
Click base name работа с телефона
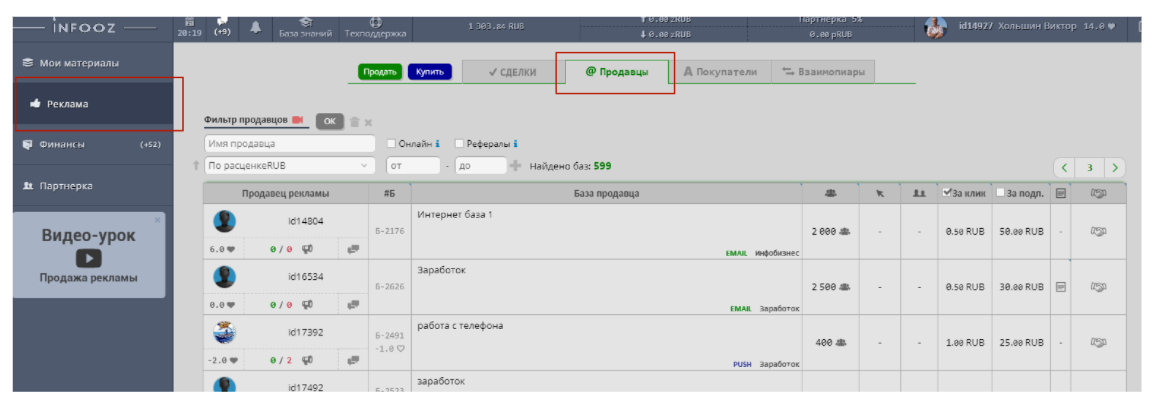coord(460,325)
